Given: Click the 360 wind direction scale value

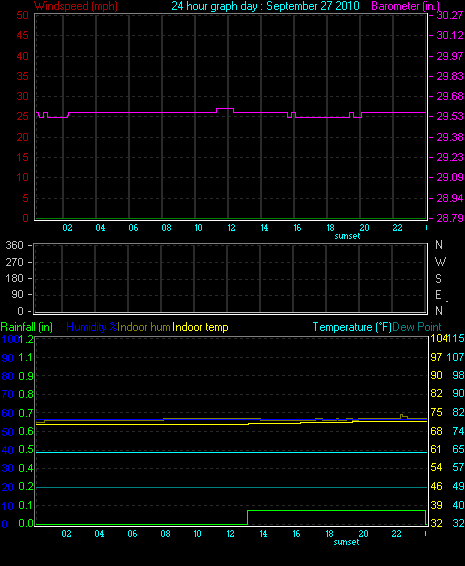Looking at the screenshot, I should pyautogui.click(x=14, y=245).
